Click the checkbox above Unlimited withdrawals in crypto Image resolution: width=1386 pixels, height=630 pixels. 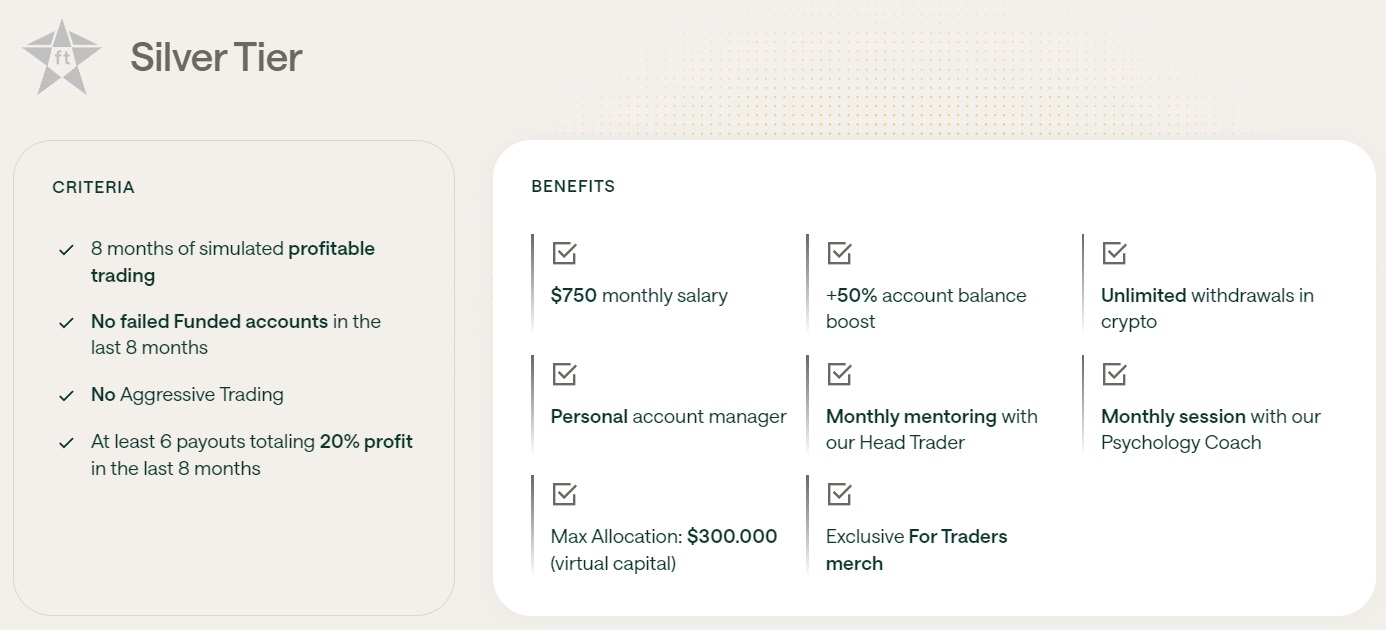tap(1114, 253)
